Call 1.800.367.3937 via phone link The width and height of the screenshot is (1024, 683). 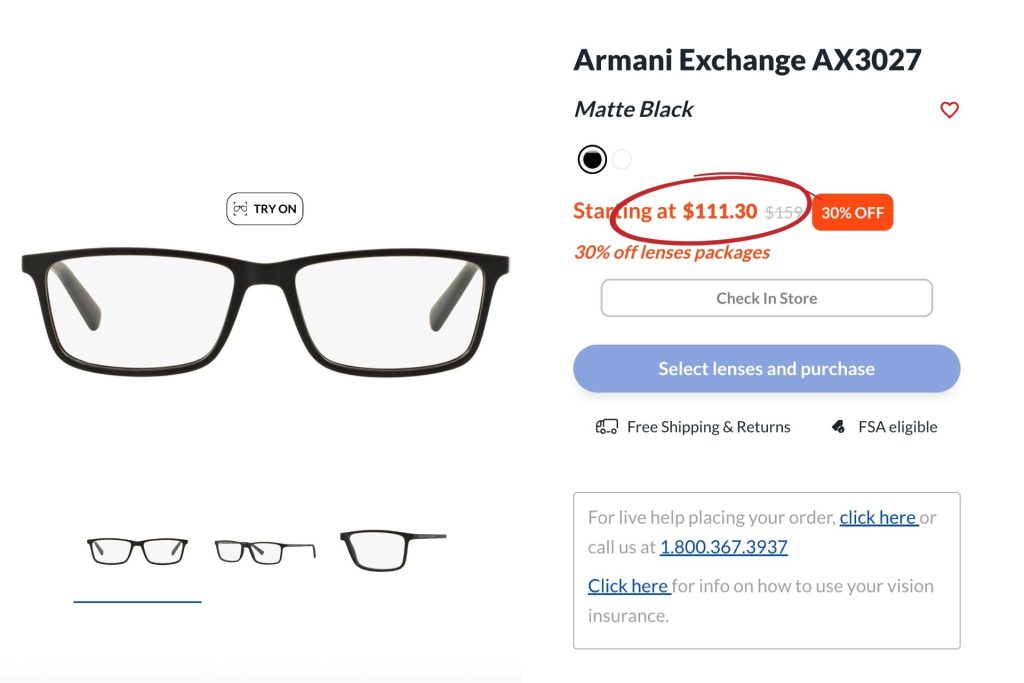pos(723,547)
